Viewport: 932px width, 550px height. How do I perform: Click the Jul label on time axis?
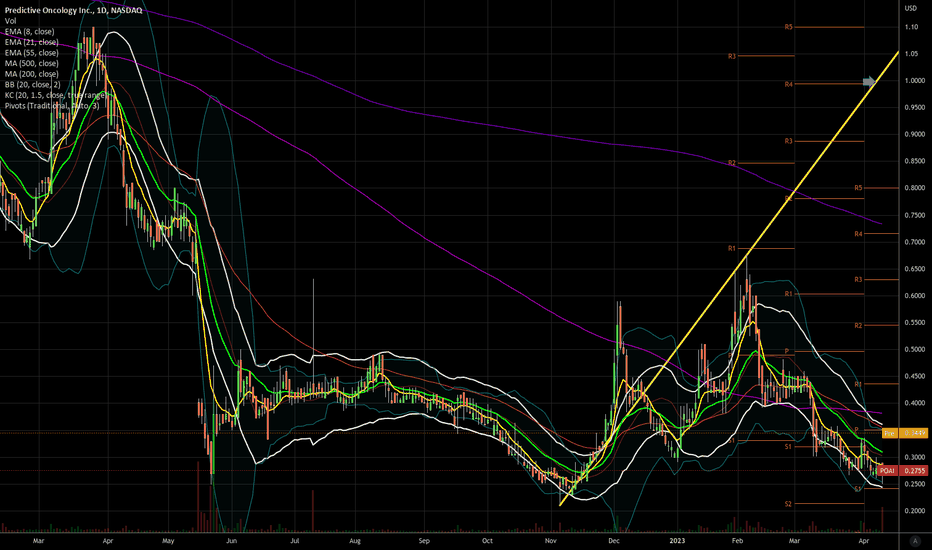pyautogui.click(x=295, y=541)
